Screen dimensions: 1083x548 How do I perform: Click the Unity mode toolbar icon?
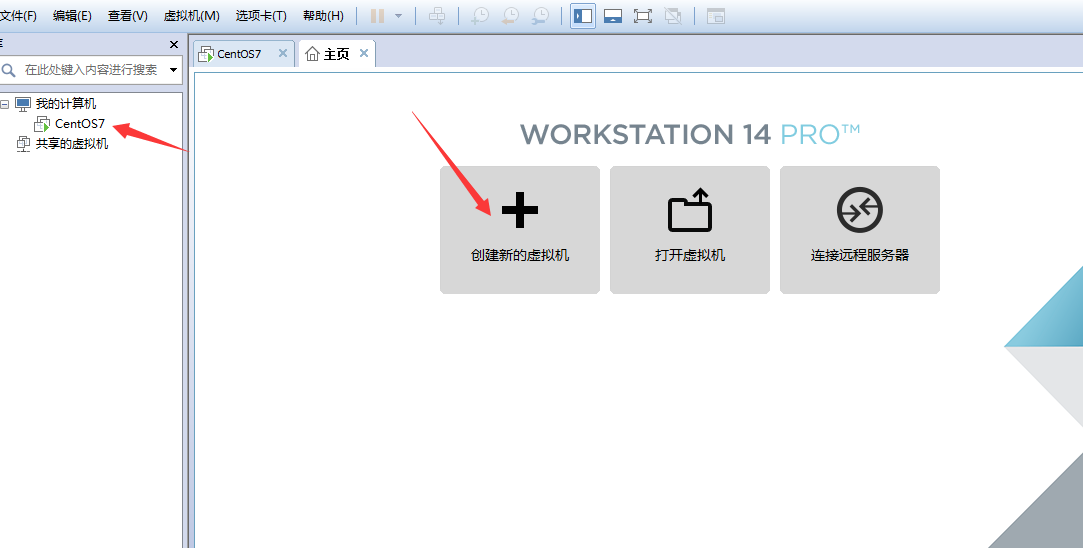tap(673, 16)
